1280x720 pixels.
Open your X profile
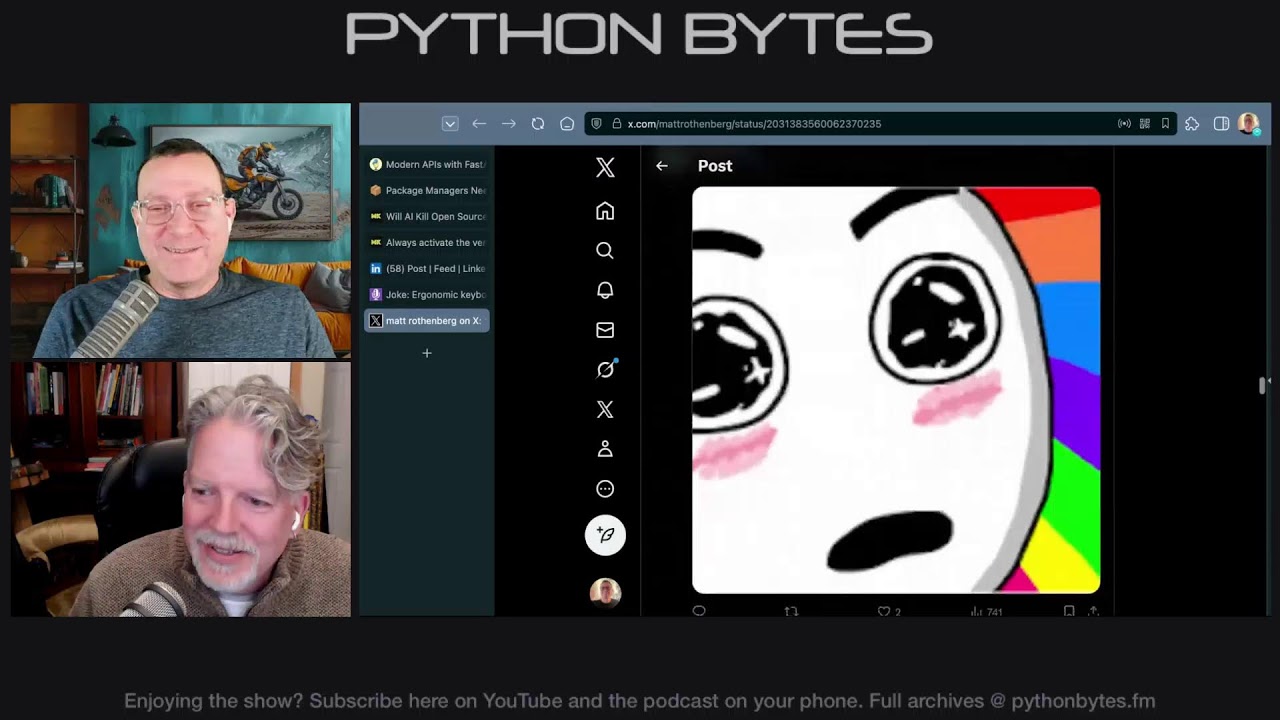605,448
